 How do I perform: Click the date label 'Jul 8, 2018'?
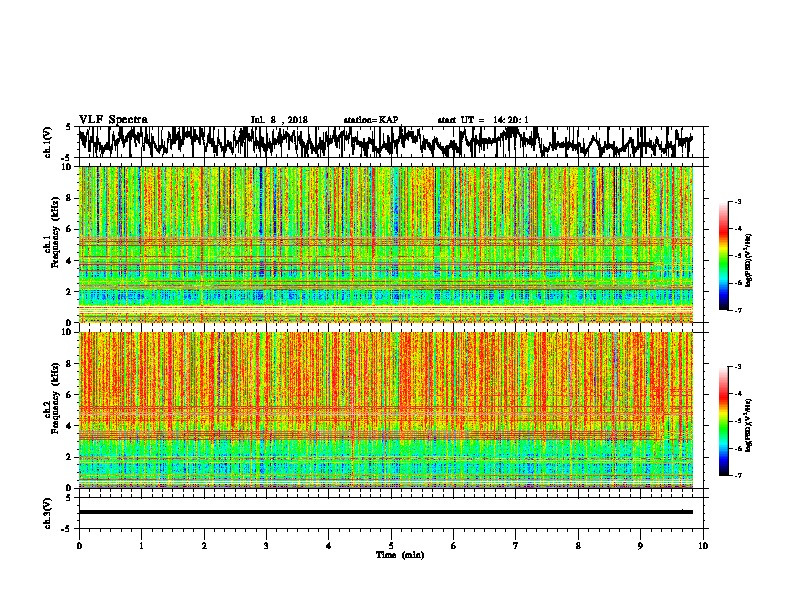point(279,120)
